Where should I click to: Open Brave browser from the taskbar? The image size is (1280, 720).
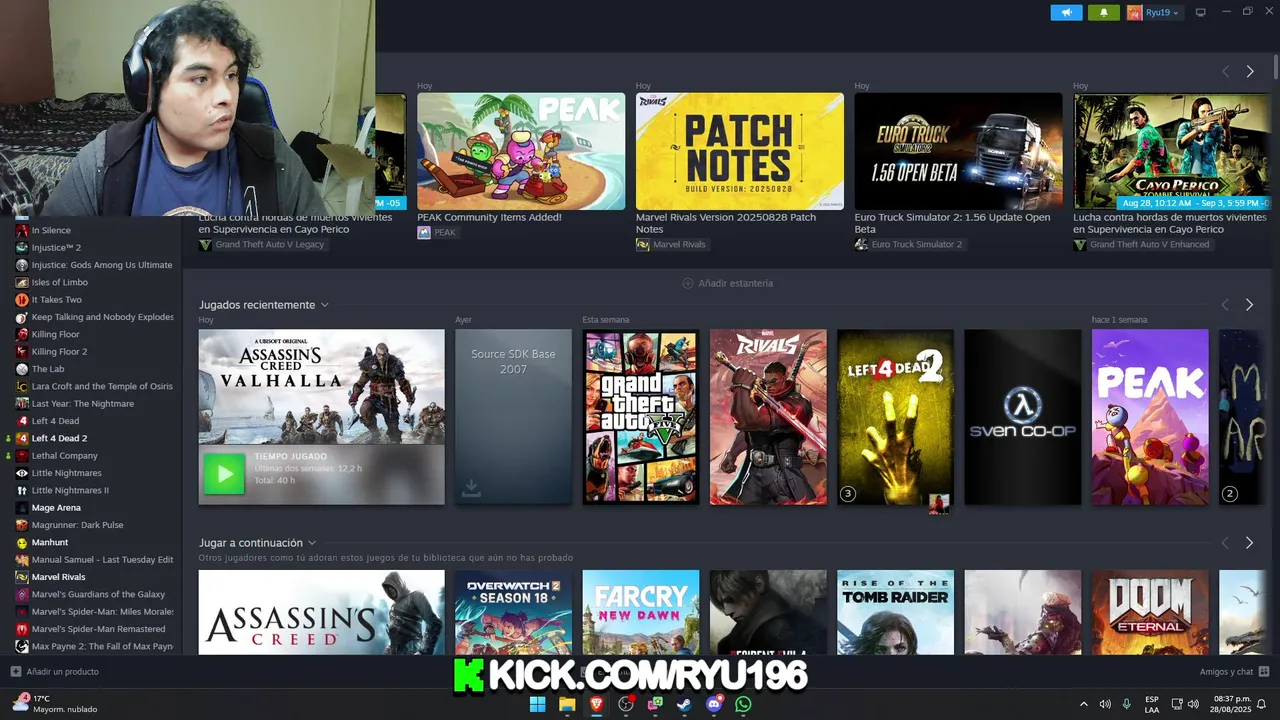(x=597, y=704)
